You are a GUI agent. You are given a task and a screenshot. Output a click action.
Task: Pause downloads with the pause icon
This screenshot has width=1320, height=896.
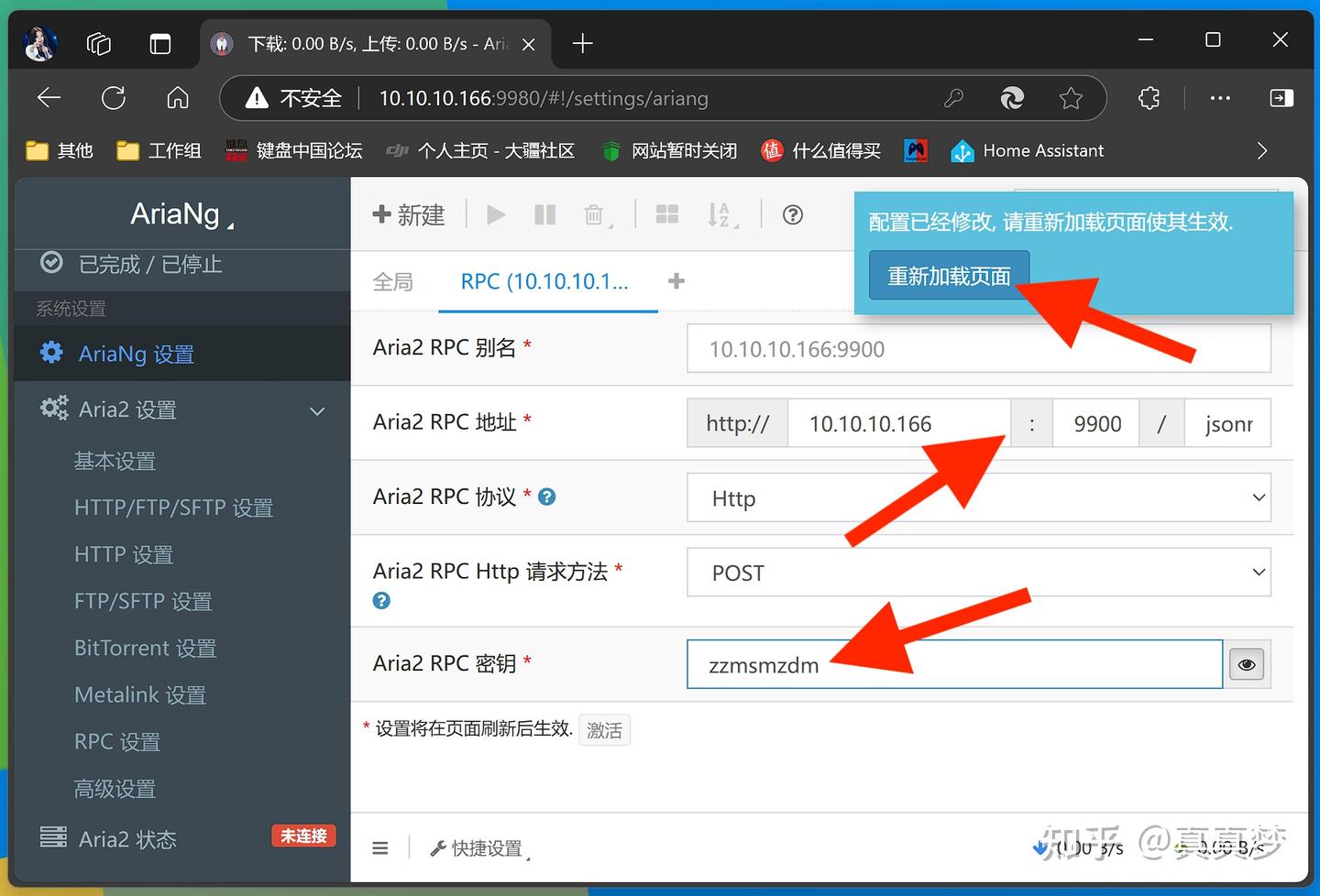544,214
